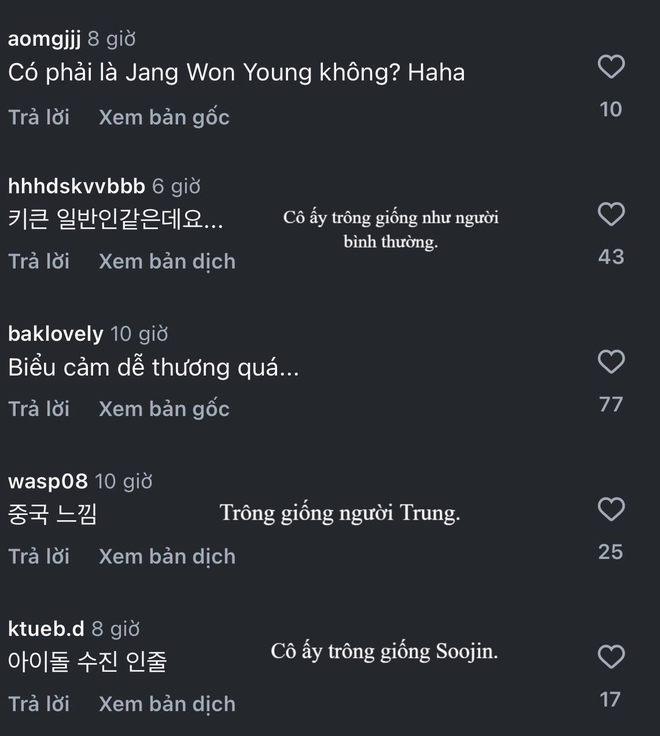
Task: Tap heart on baklovely's comment
Action: point(610,362)
